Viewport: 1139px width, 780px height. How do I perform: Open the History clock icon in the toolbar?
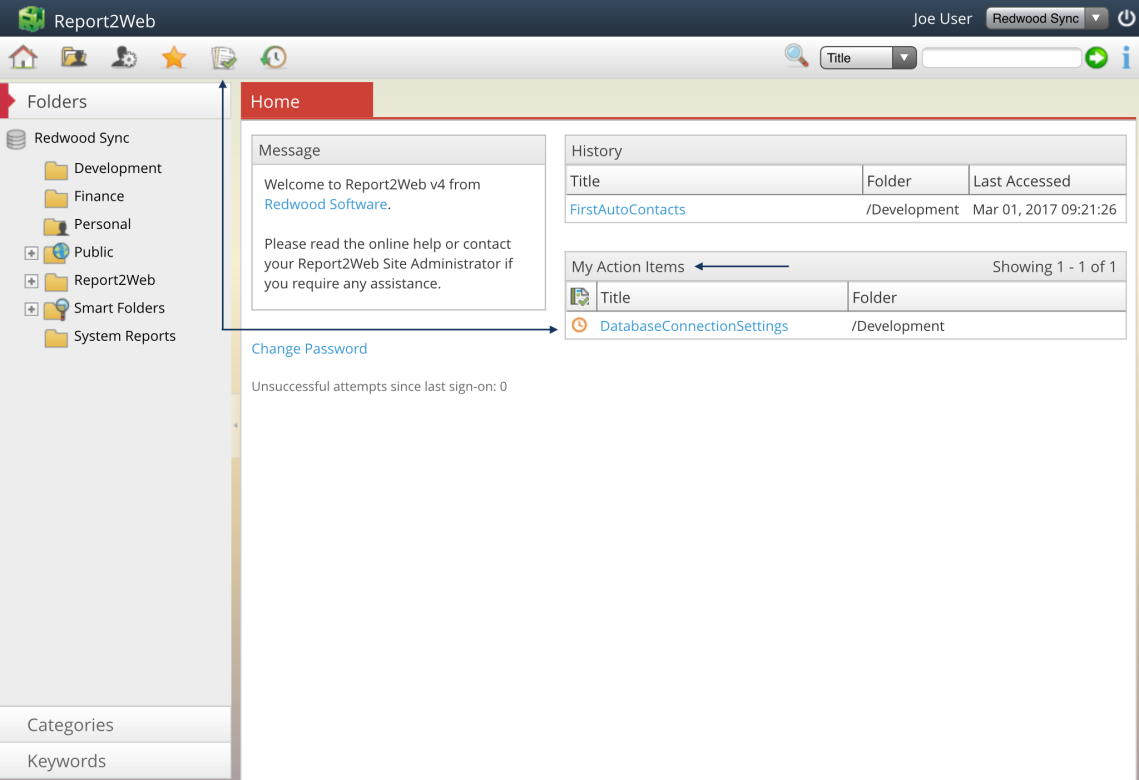tap(272, 57)
